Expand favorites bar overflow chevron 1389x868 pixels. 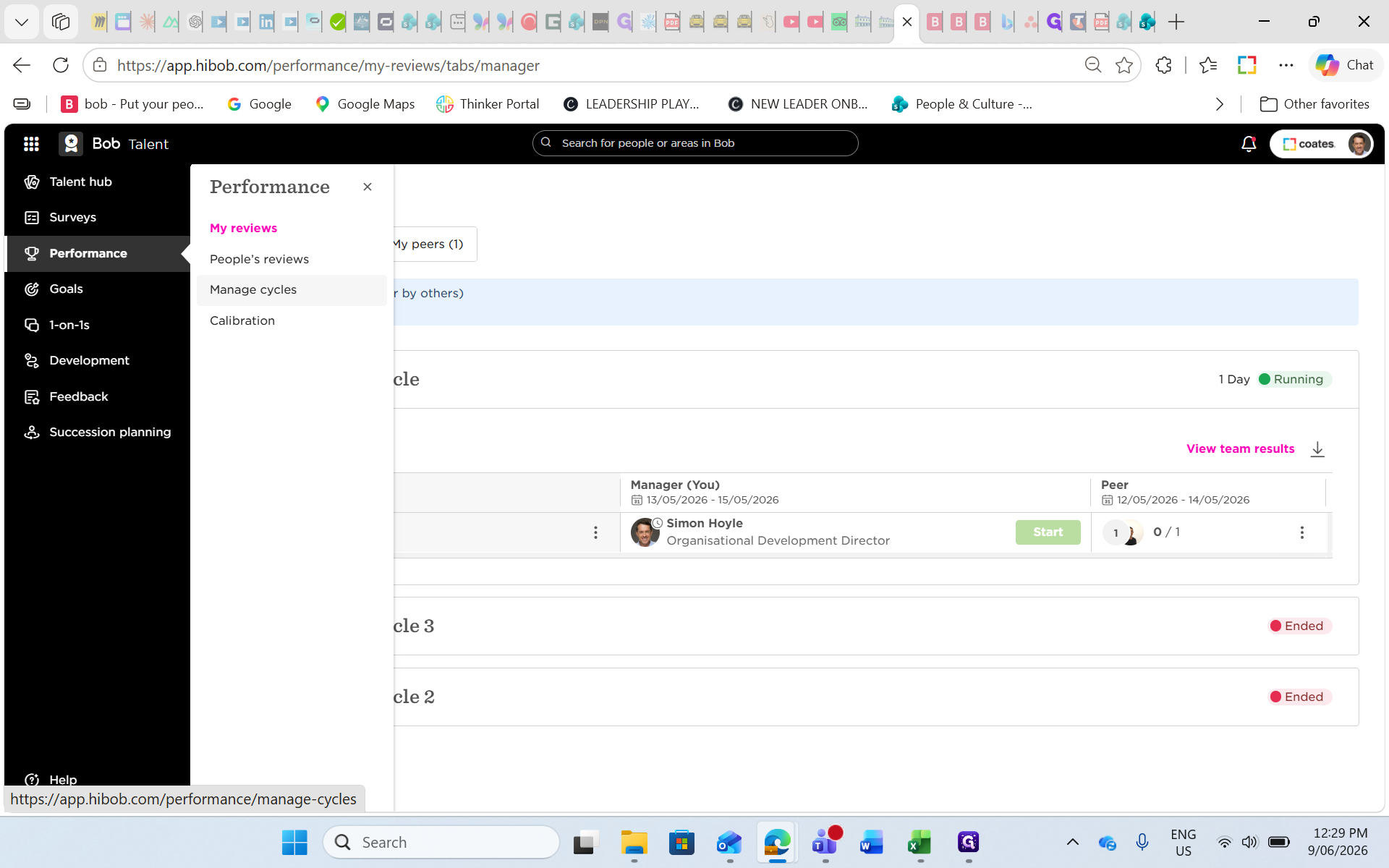[x=1220, y=104]
